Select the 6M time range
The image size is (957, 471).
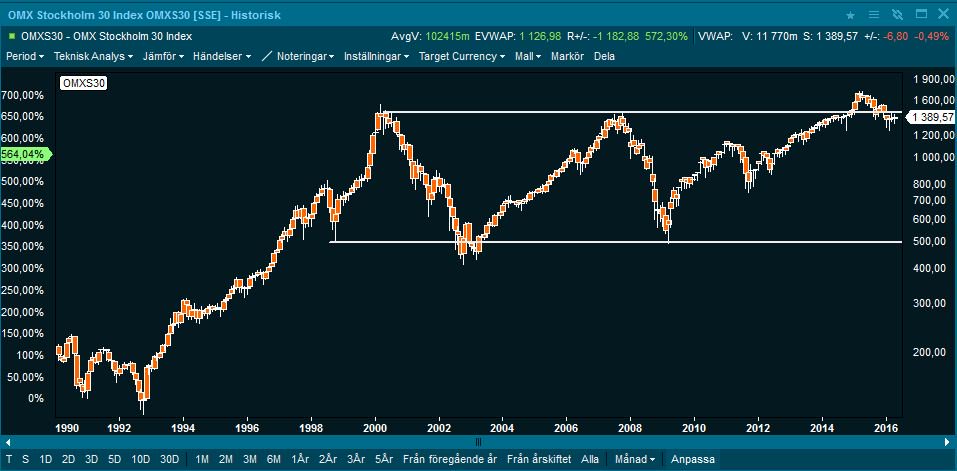pos(273,459)
